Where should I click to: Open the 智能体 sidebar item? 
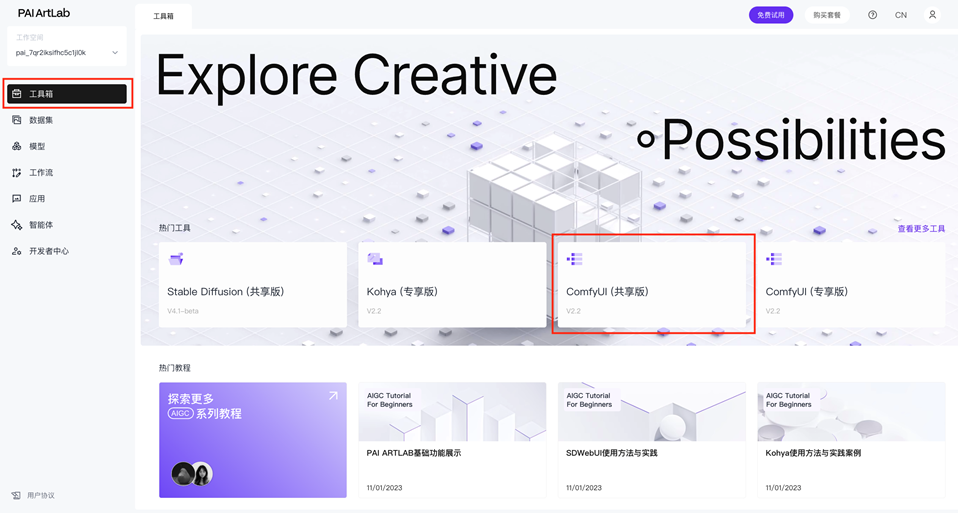tap(67, 225)
